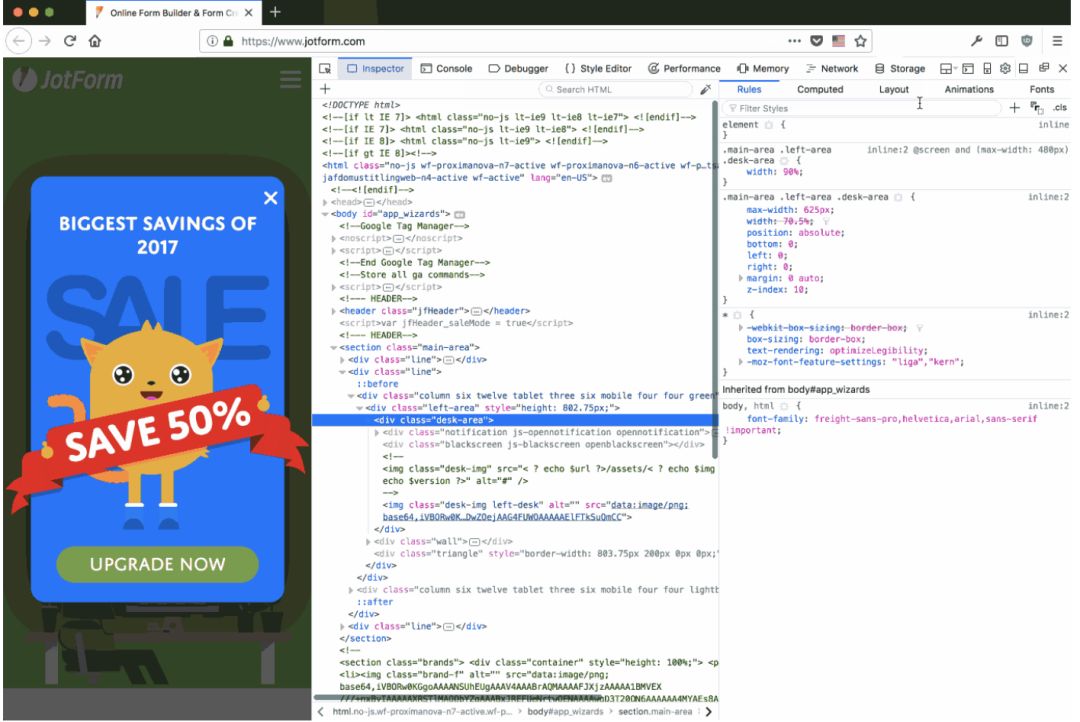Click the Search HTML input field

tap(620, 90)
